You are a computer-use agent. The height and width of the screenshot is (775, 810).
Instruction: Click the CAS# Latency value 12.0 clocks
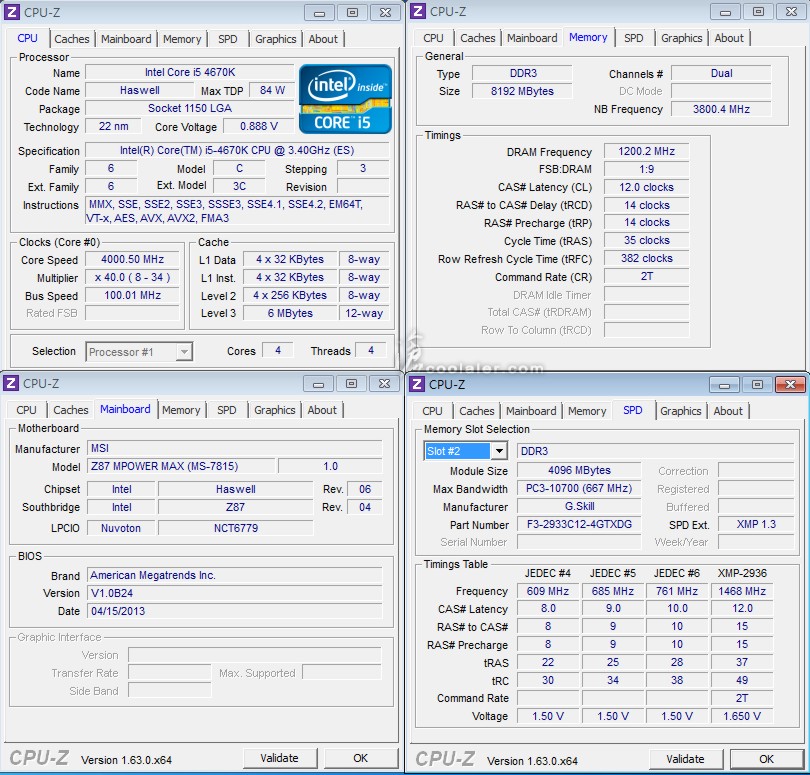(646, 187)
